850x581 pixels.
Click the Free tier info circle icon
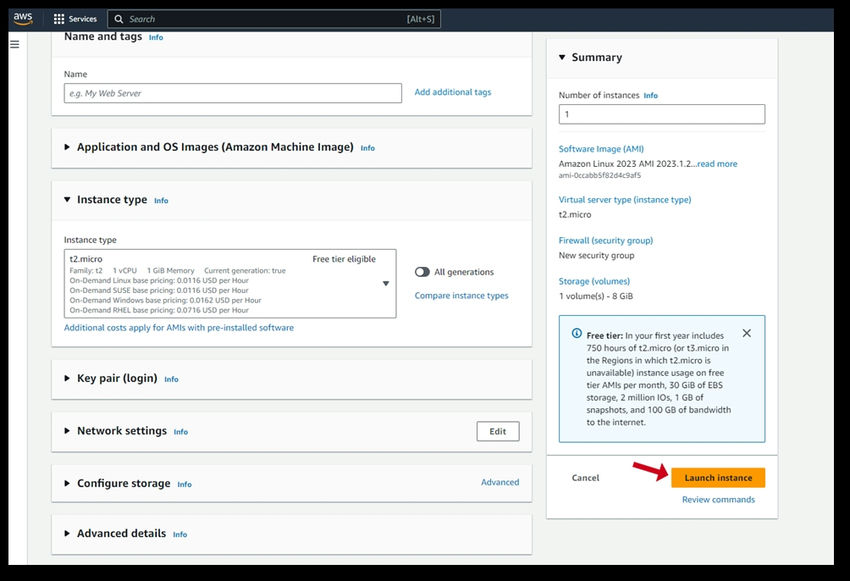click(x=577, y=333)
